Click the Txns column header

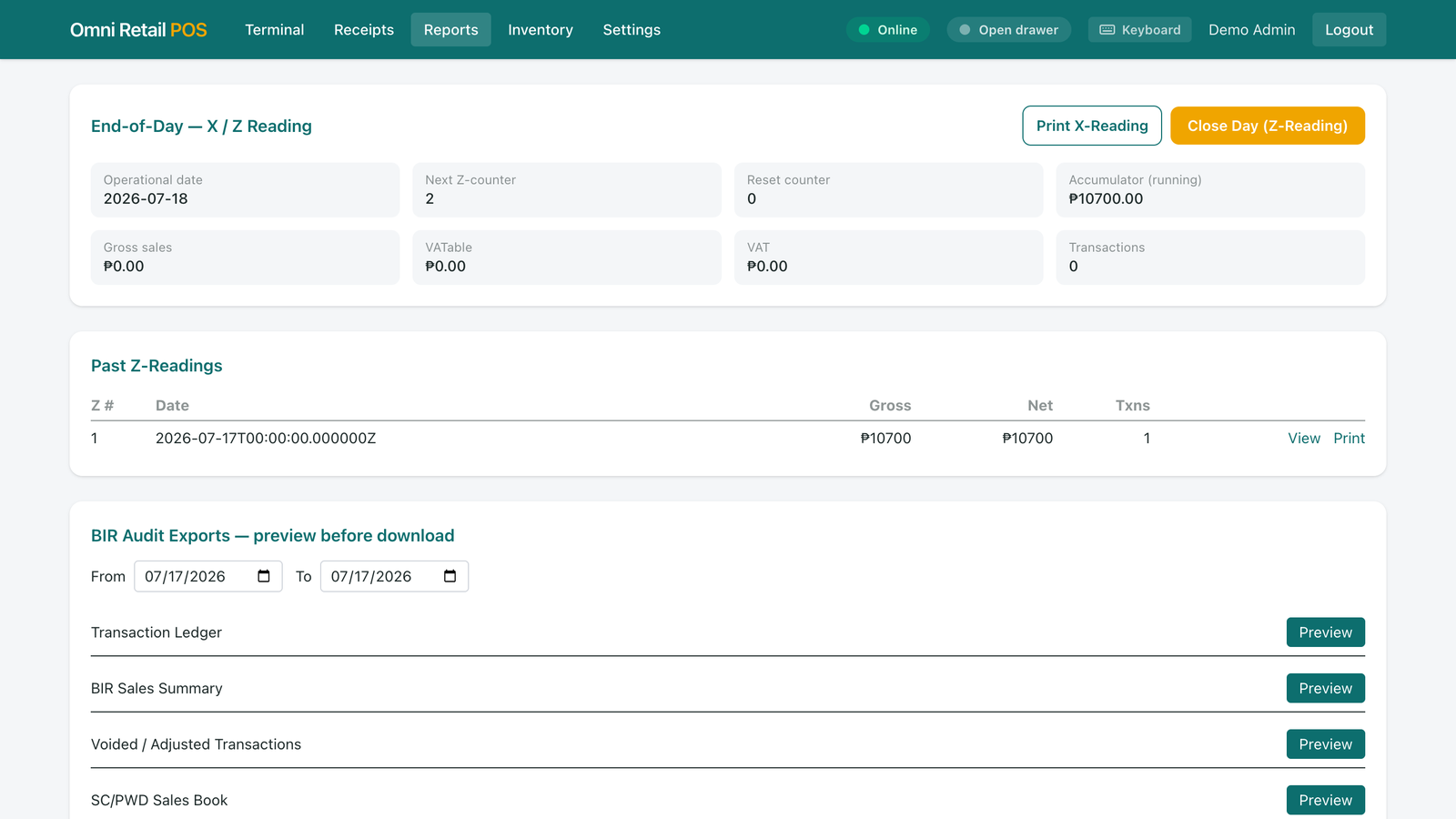point(1133,406)
